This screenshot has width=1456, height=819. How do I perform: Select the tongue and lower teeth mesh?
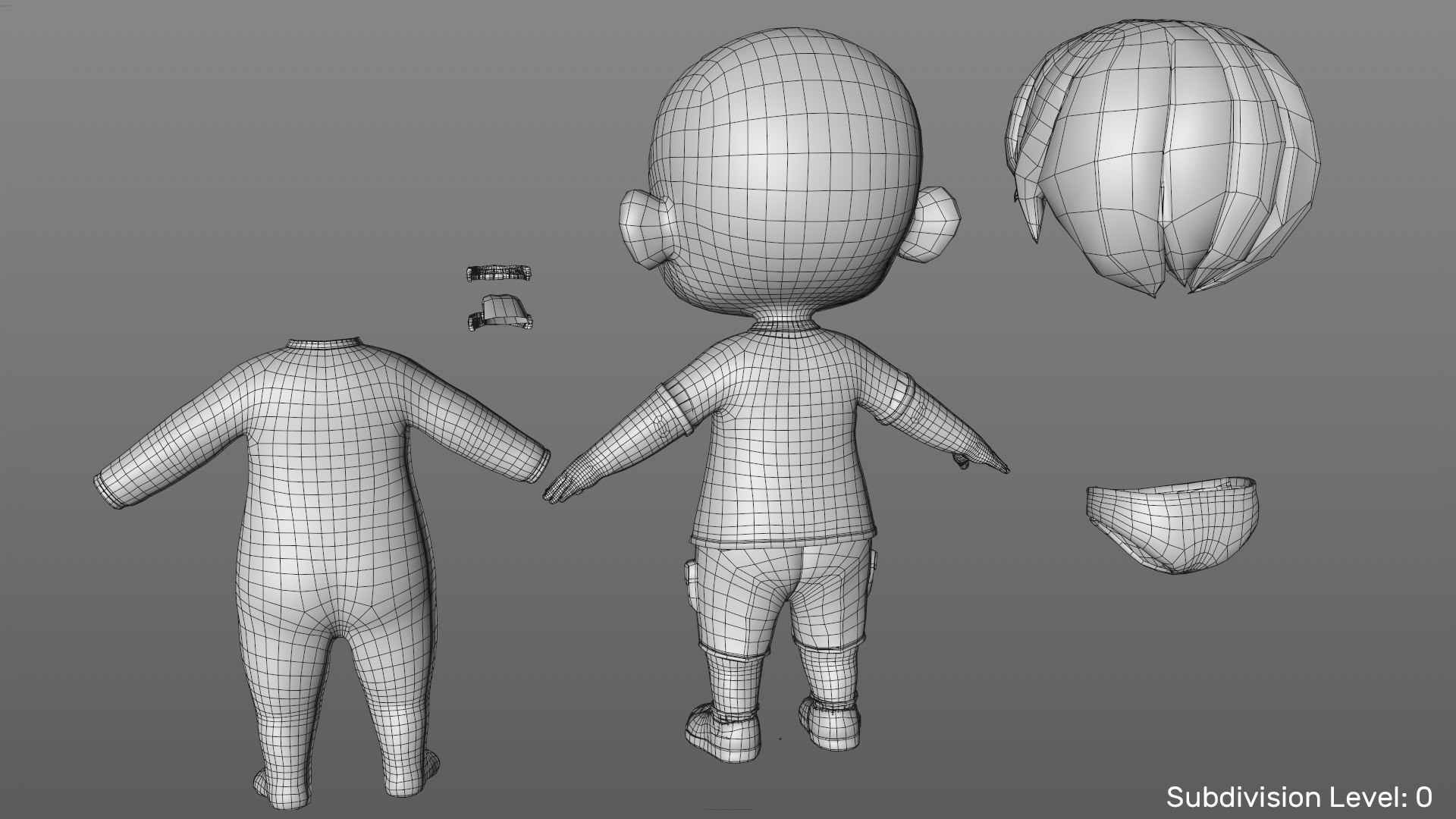(499, 312)
